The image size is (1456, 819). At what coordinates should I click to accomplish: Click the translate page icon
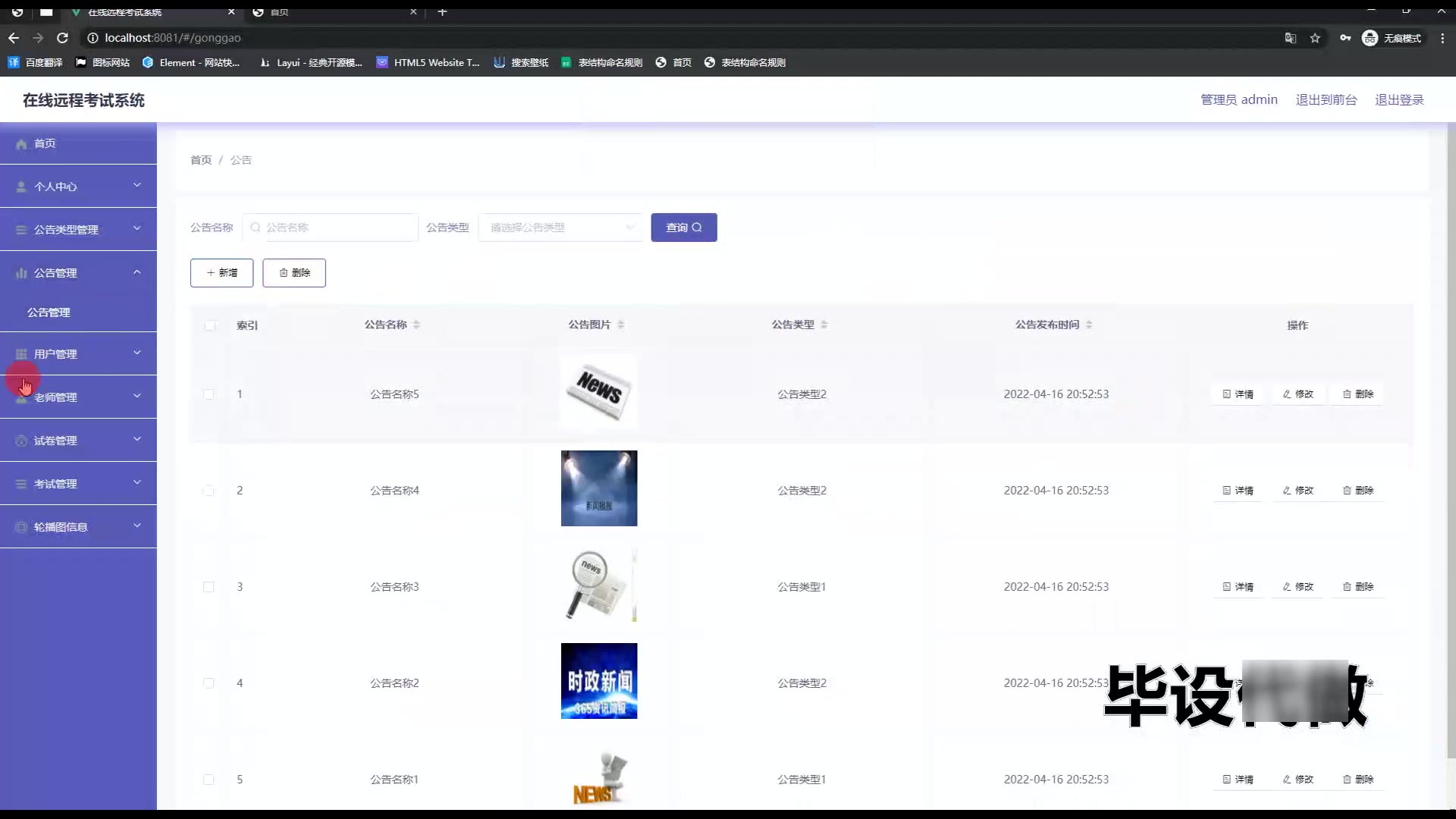pos(1290,38)
